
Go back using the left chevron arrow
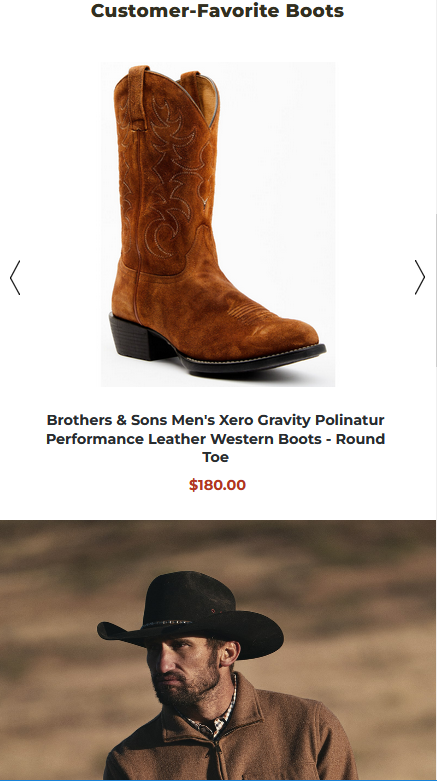[15, 277]
